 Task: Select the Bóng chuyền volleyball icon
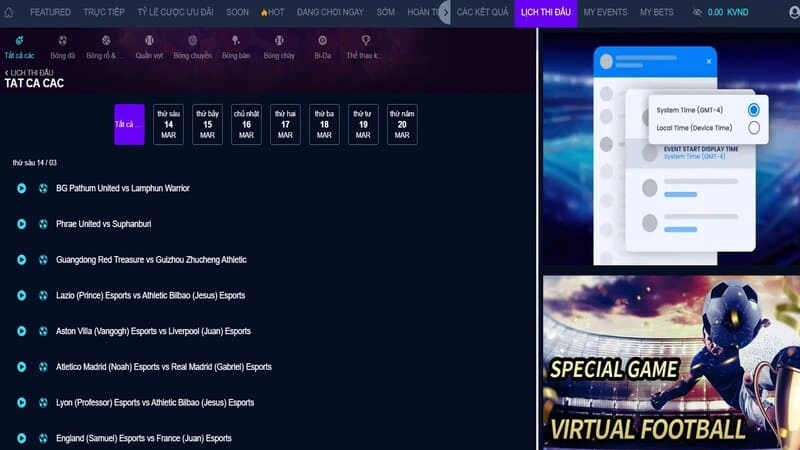[192, 40]
